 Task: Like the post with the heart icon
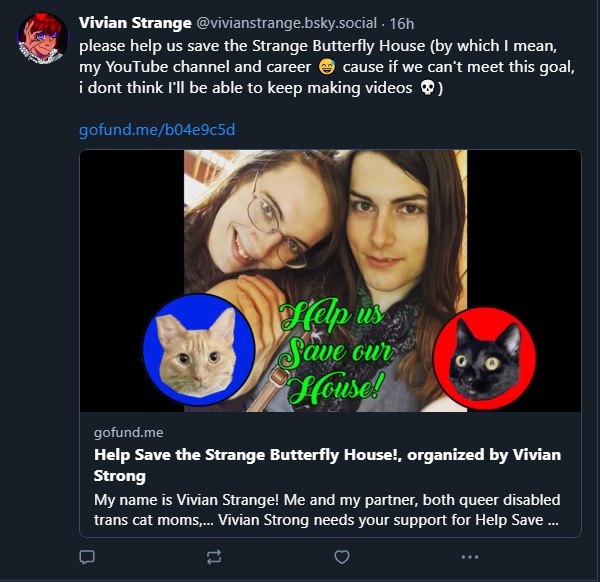(x=342, y=557)
